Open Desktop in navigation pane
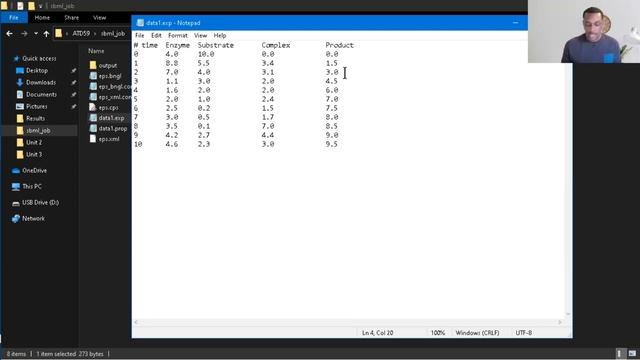 37,71
